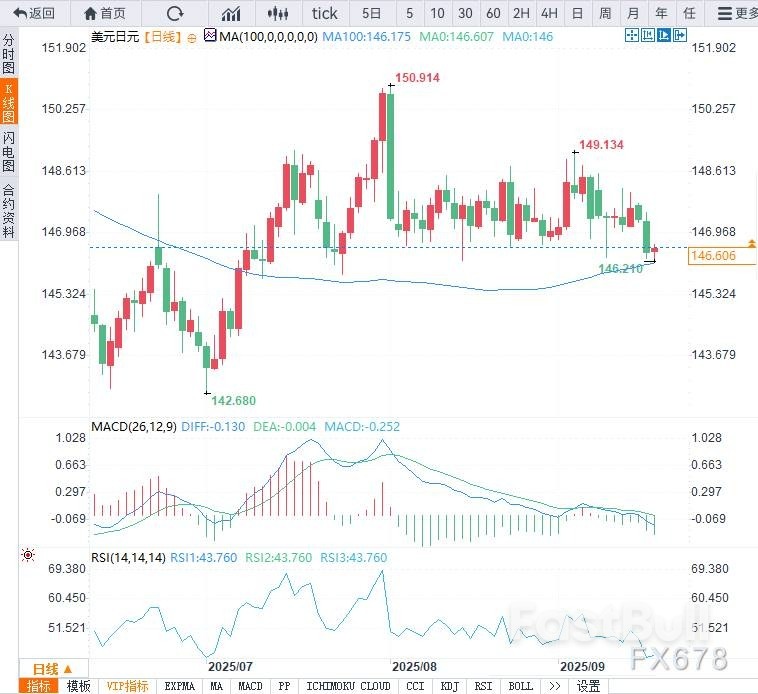Switch to 分时图 side tab

(9, 57)
